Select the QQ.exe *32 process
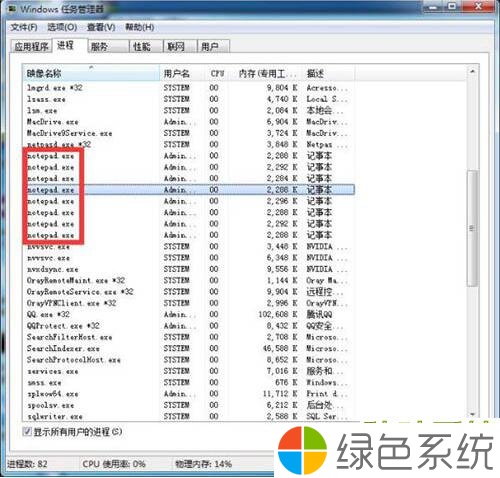The width and height of the screenshot is (500, 478). coord(188,314)
